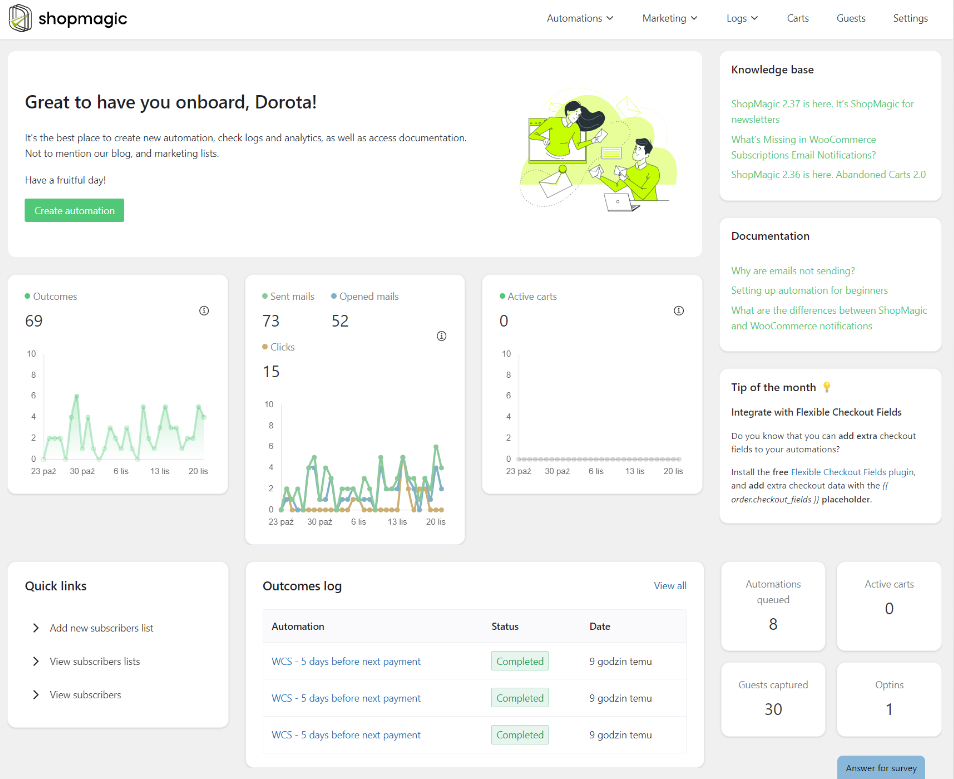
Task: Click the Status column header
Action: tap(505, 626)
